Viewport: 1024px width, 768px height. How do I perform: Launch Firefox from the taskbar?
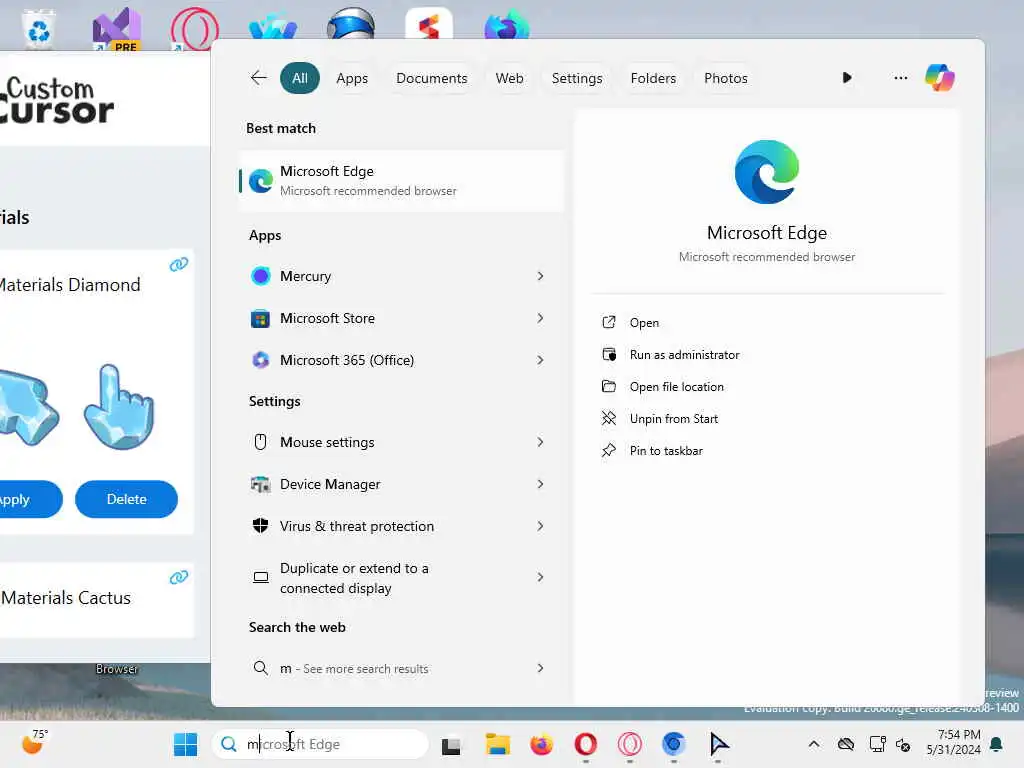point(541,744)
